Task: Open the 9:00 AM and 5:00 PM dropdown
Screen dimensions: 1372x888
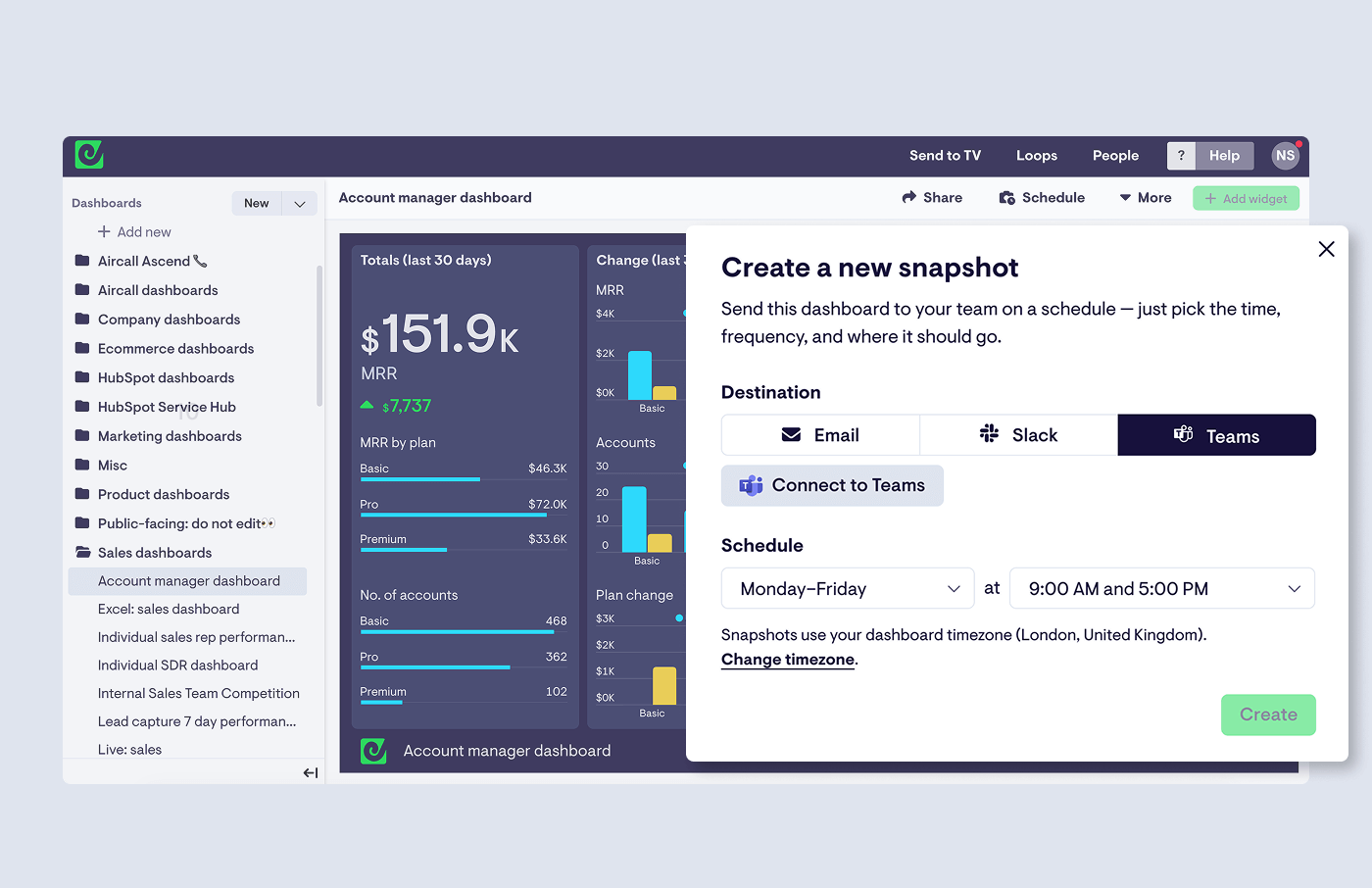Action: click(1161, 589)
